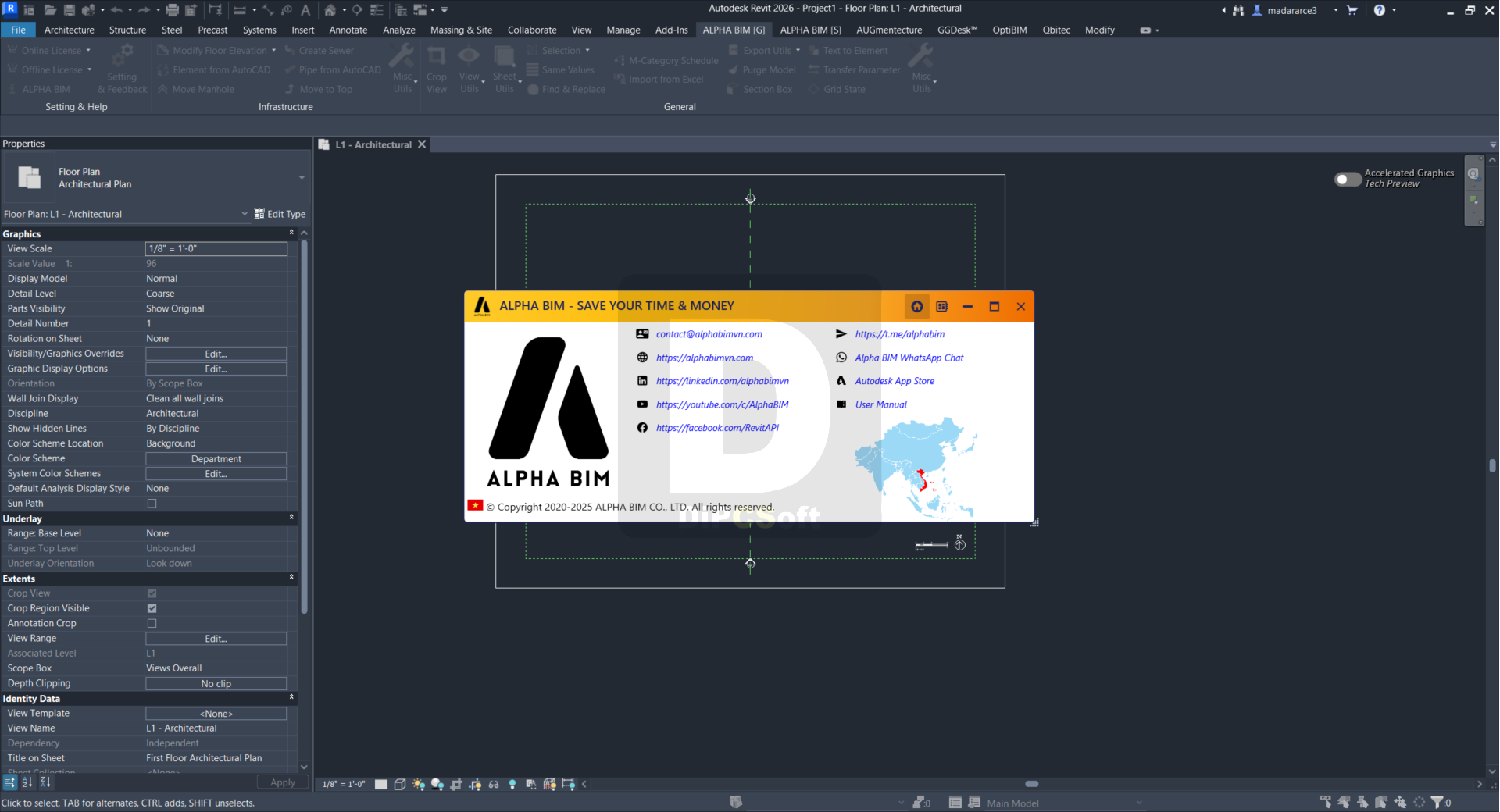Click the Setting & Feedback gear icon
The image size is (1500, 812).
click(122, 69)
